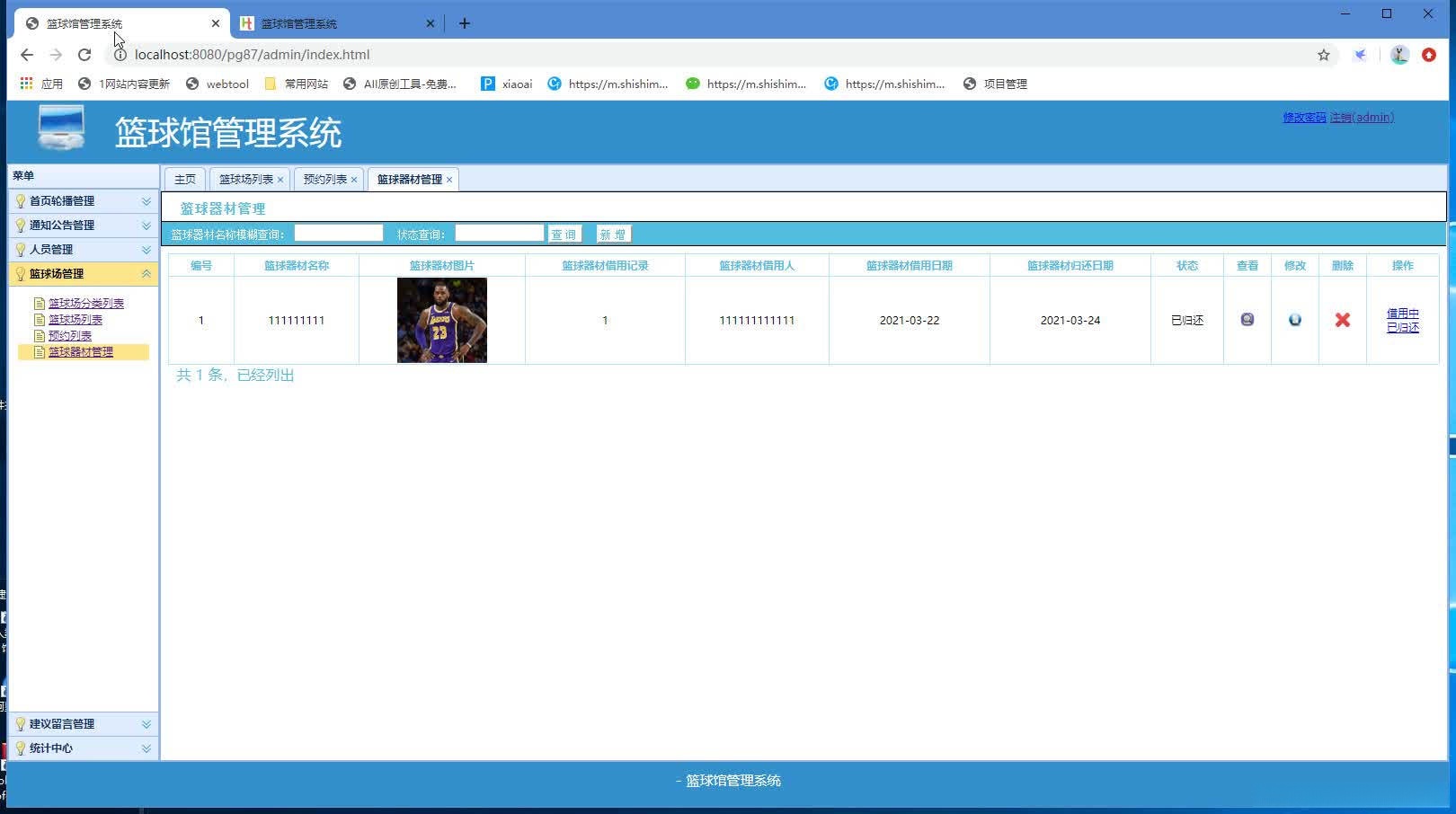Screen dimensions: 1456x814
Task: Collapse the 篮球场管理 menu section
Action: click(84, 274)
